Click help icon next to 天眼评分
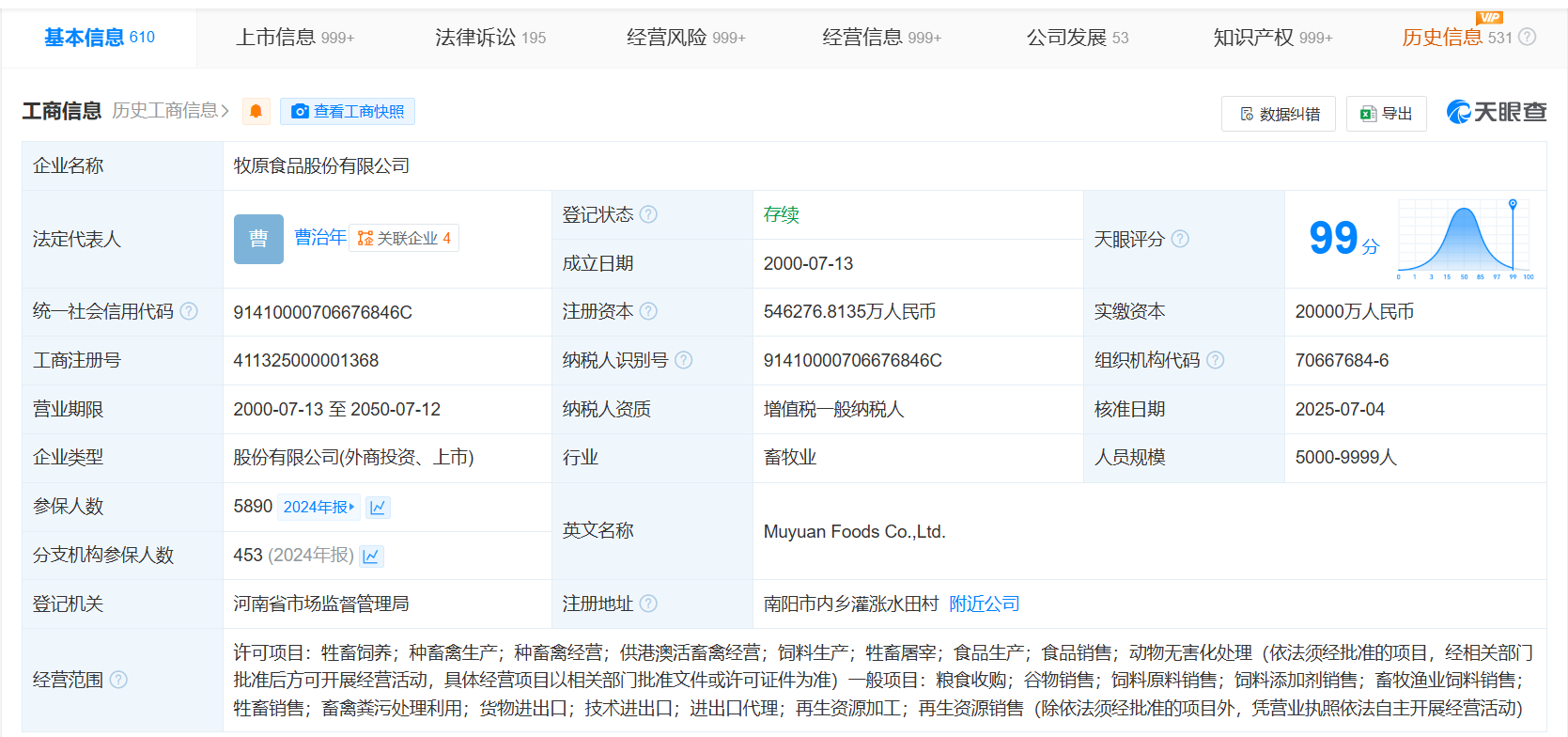 tap(1180, 239)
